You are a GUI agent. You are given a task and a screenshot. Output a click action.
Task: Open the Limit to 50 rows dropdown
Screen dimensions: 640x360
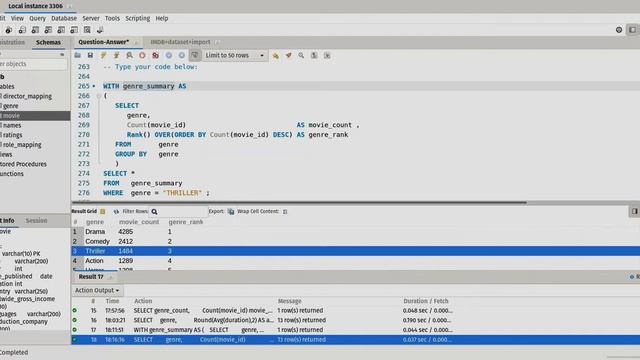point(234,55)
